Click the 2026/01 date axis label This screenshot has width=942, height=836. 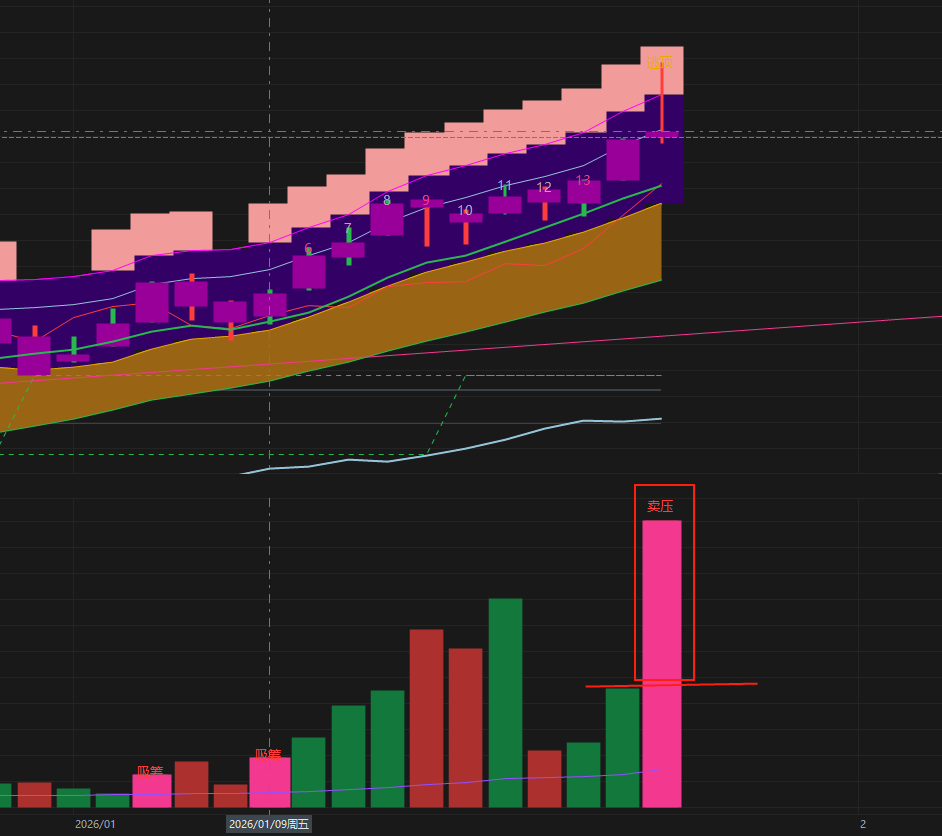click(x=96, y=824)
